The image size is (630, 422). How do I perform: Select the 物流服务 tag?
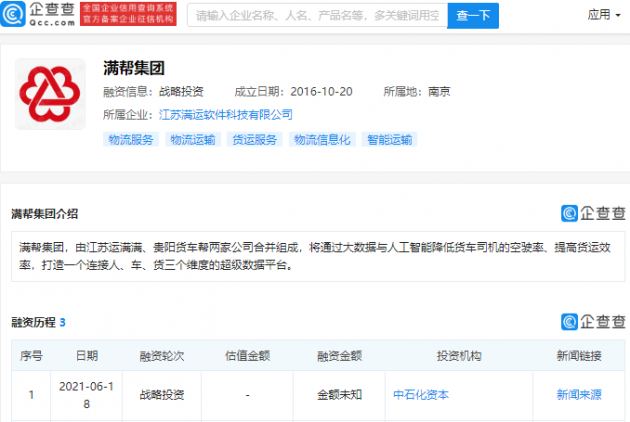[x=131, y=139]
